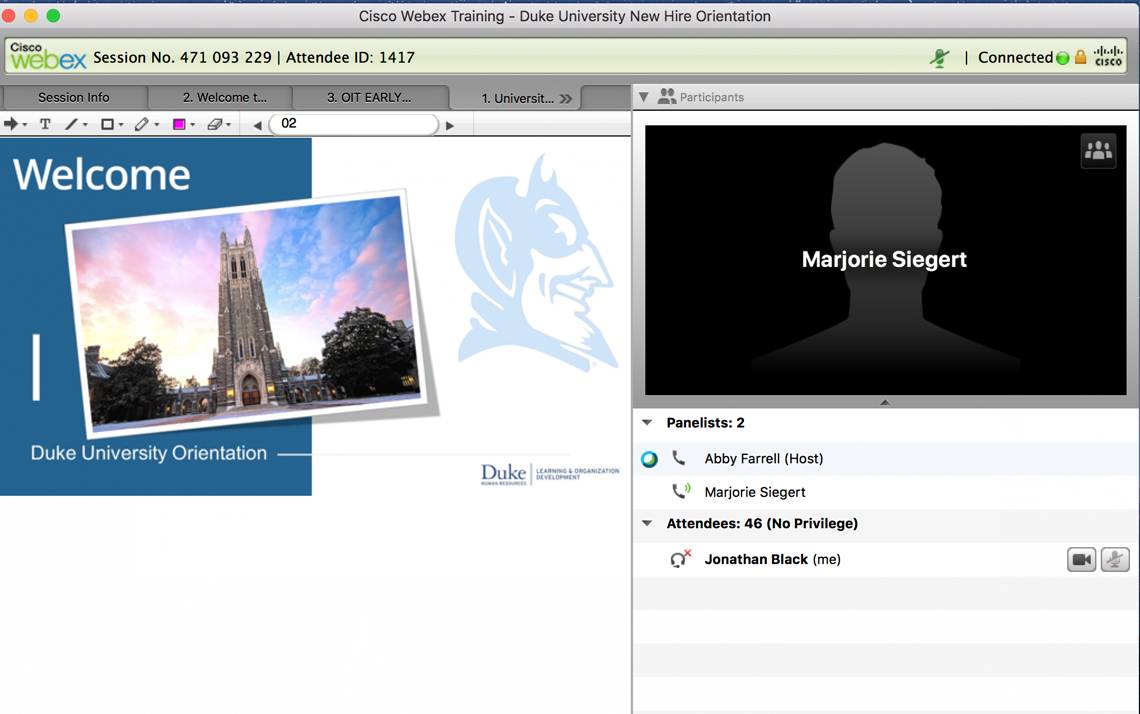This screenshot has height=714, width=1140.
Task: Click the presenter ball icon next to Abby Farrell
Action: point(649,459)
